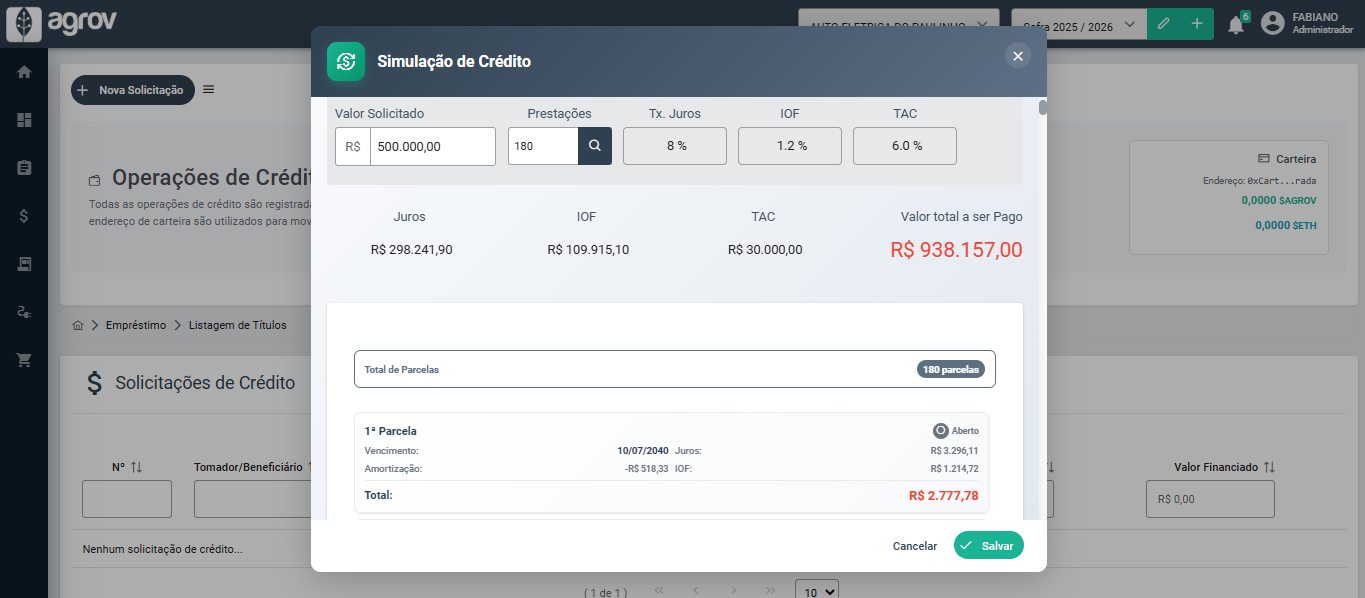The height and width of the screenshot is (598, 1365).
Task: Click Cancelar in the dialog
Action: [x=914, y=546]
